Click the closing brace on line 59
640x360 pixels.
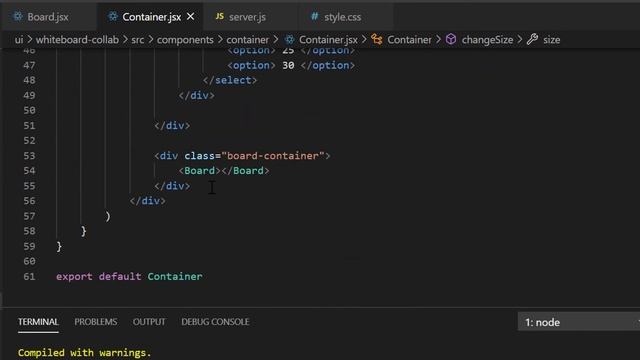(59, 247)
